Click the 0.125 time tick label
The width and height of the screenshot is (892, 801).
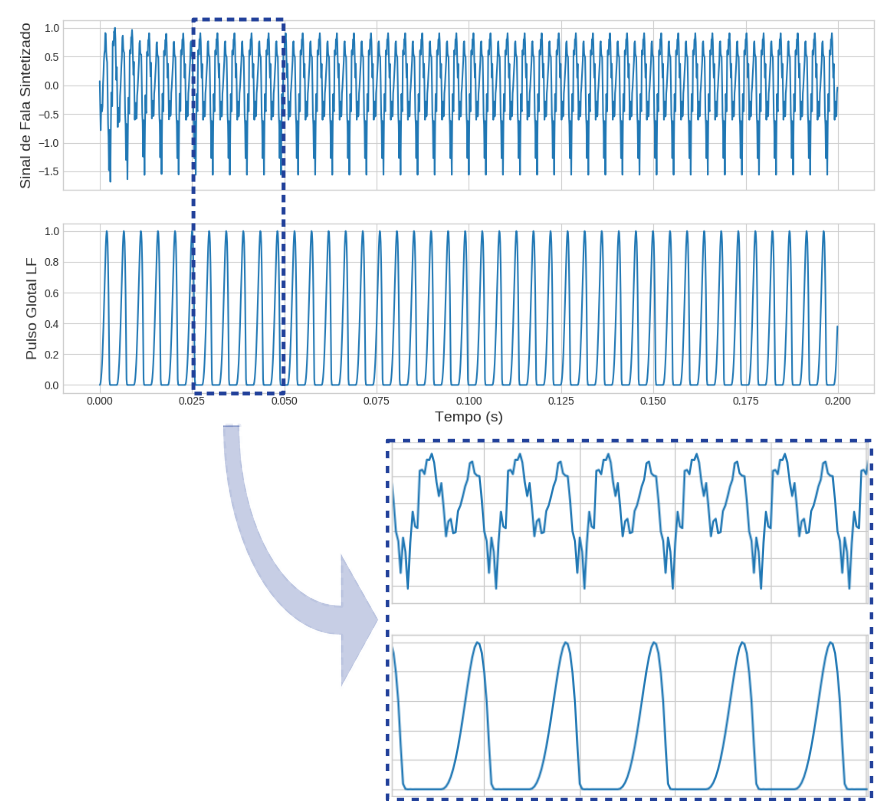[561, 400]
